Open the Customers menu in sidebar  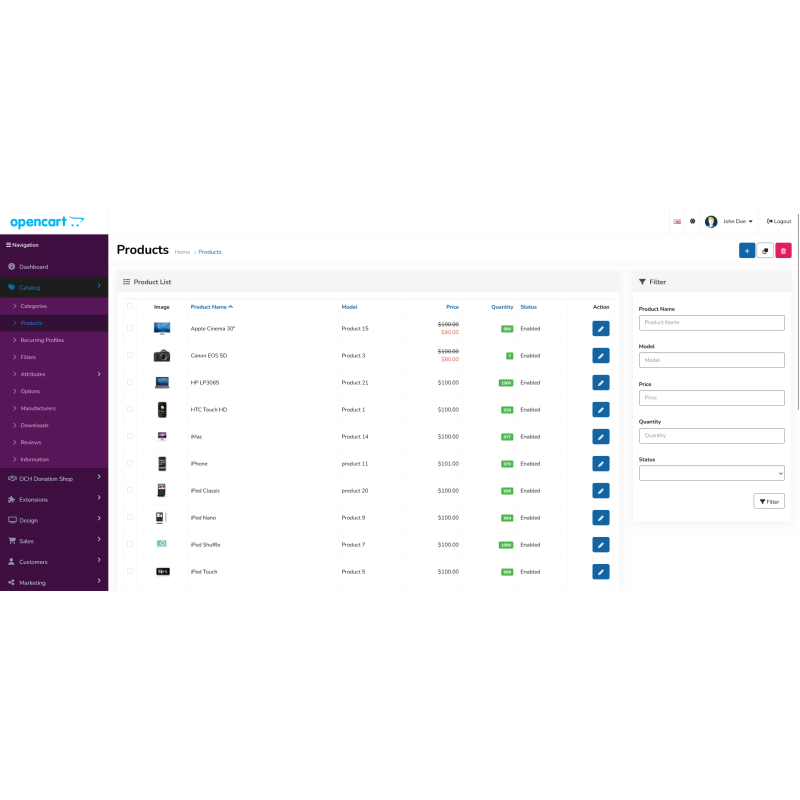(35, 561)
